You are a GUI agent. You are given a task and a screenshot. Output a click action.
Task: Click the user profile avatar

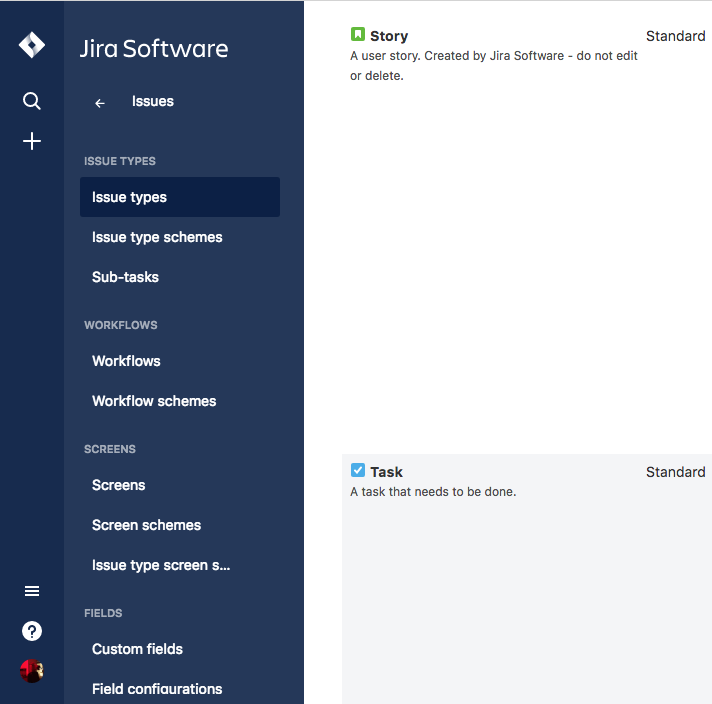point(32,671)
